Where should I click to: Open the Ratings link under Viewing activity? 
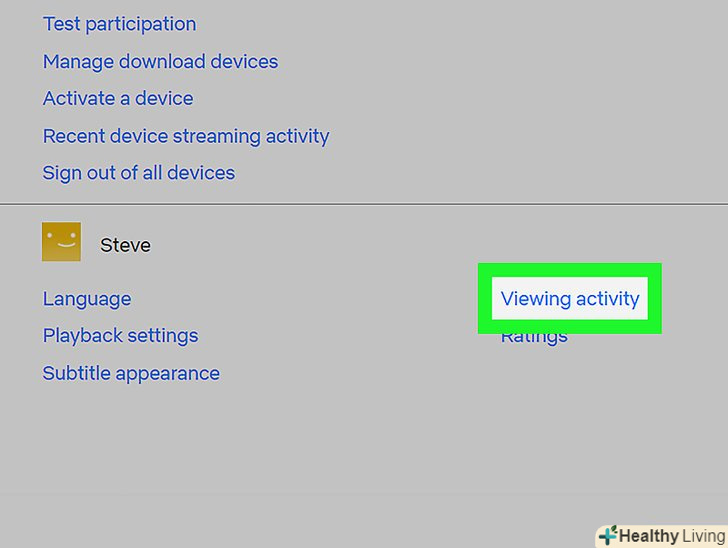535,338
